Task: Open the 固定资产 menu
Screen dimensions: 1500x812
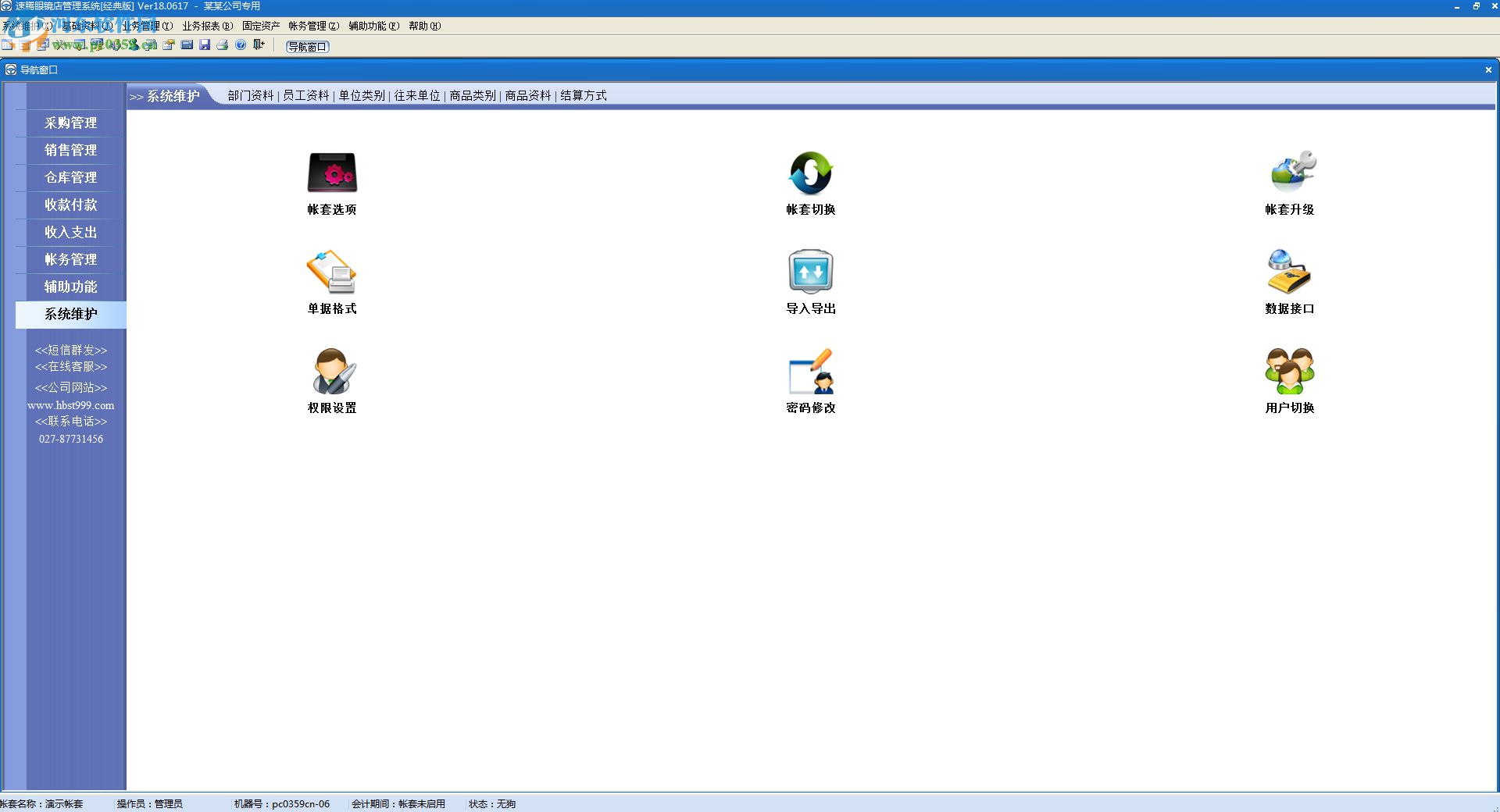Action: click(x=261, y=26)
